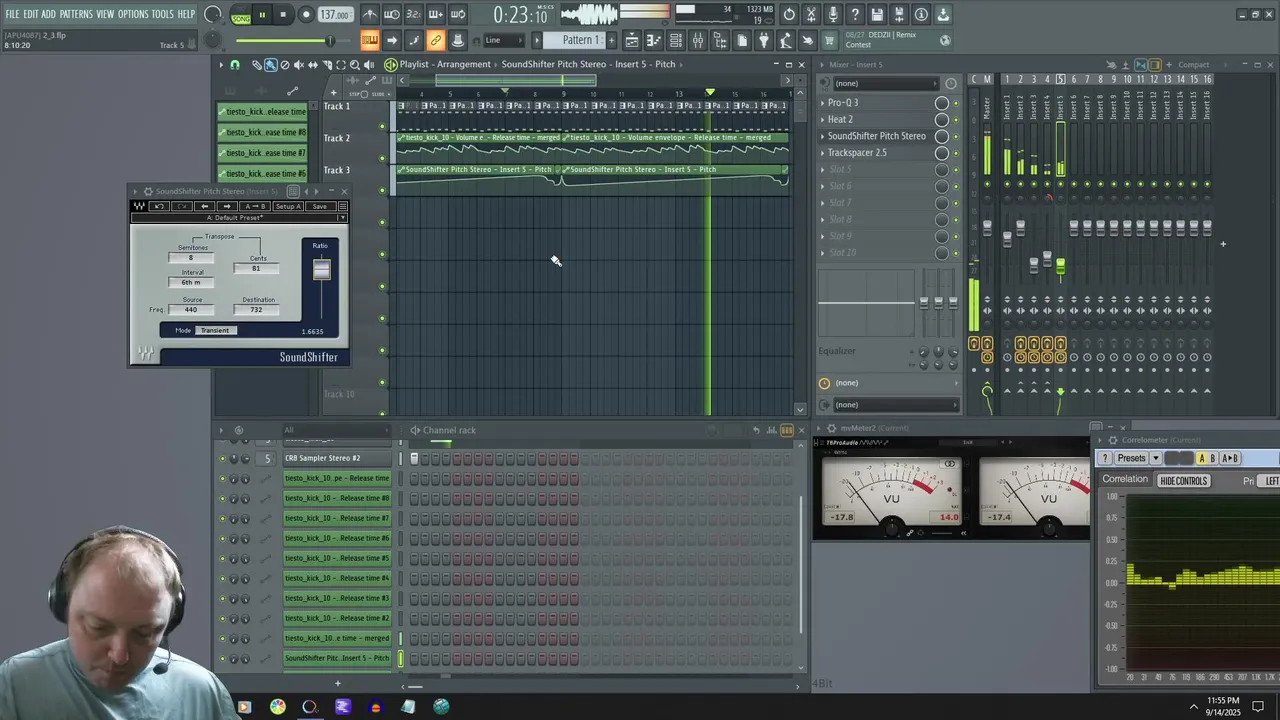
Task: Click the record button
Action: [x=306, y=15]
